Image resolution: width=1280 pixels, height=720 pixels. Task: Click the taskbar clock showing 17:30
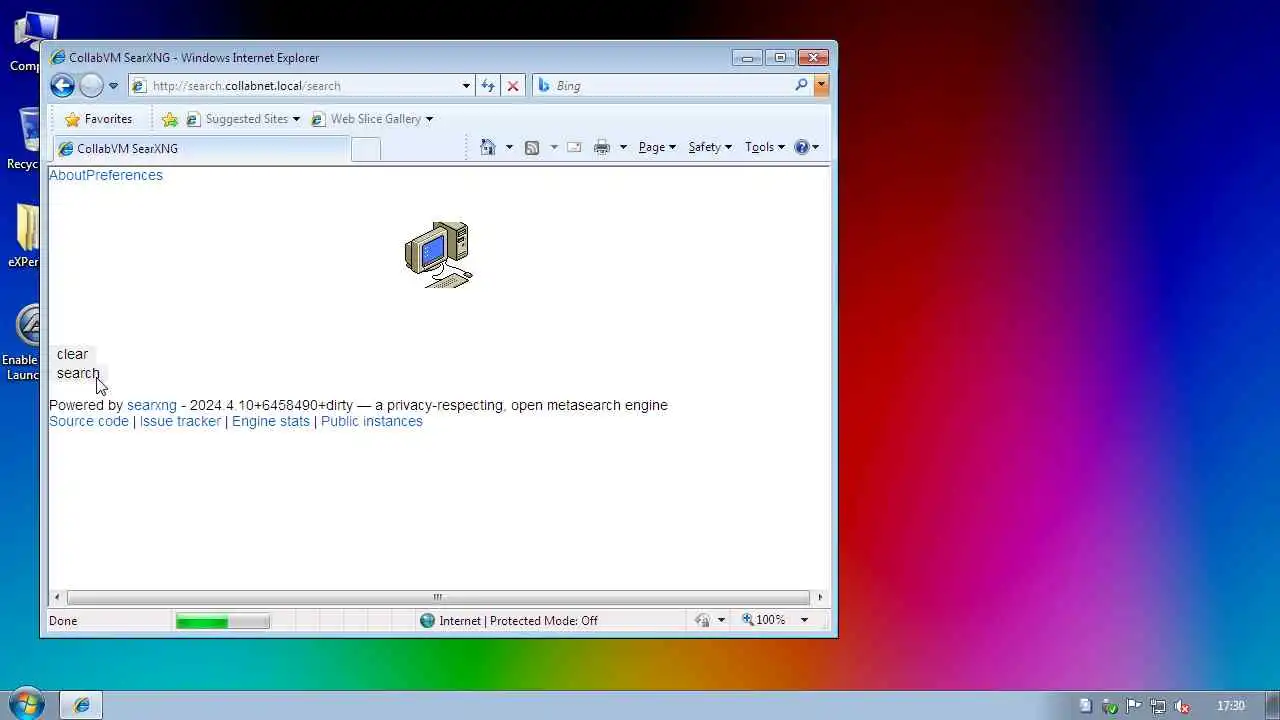pyautogui.click(x=1231, y=706)
